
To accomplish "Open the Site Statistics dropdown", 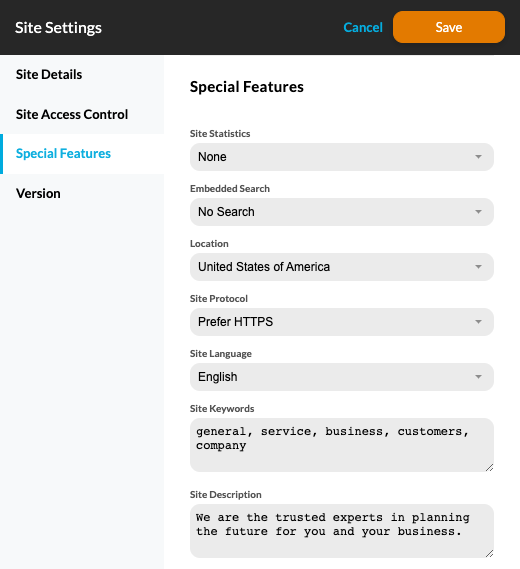I will click(x=341, y=157).
